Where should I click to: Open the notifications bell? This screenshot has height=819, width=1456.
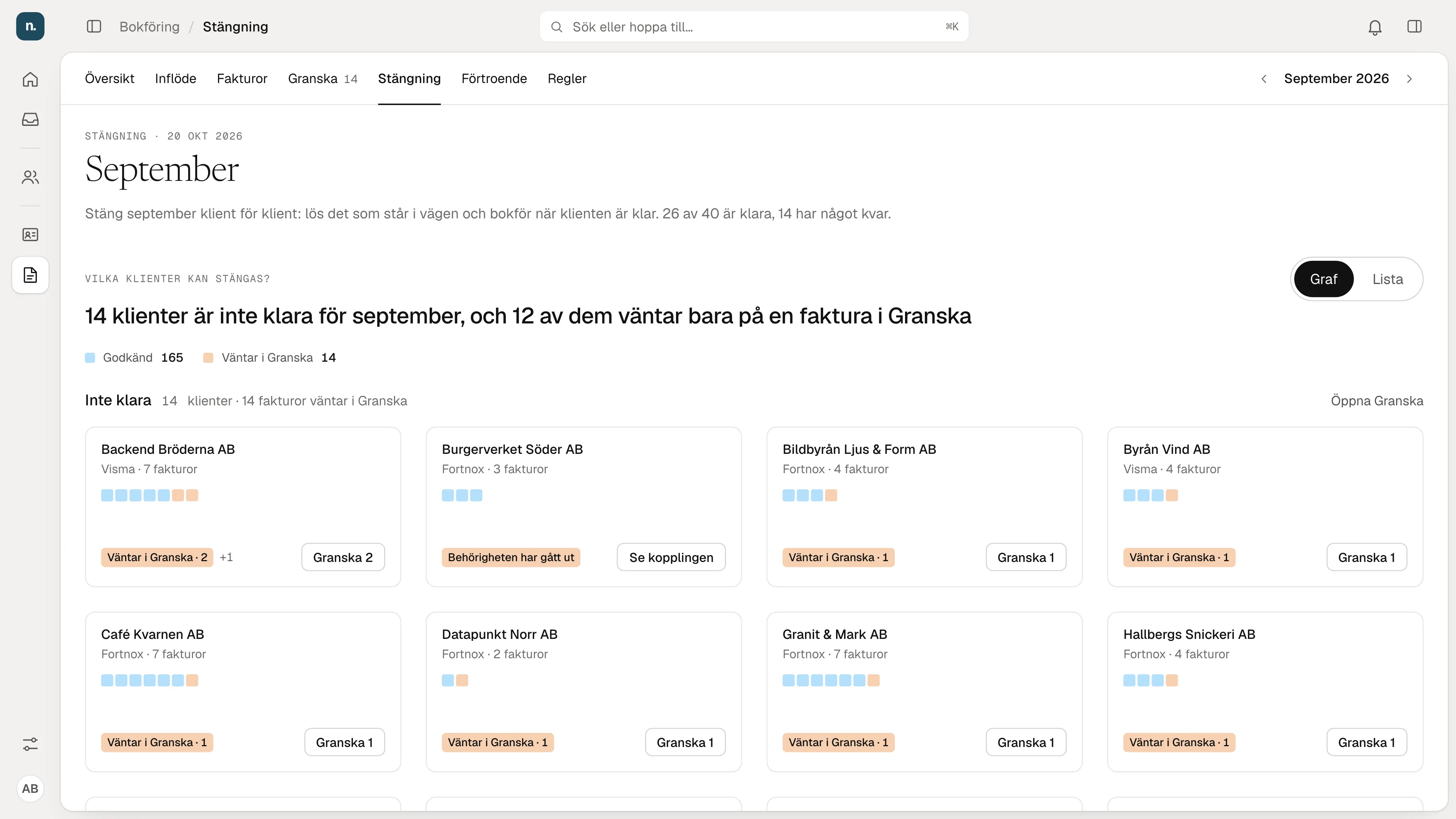[x=1374, y=27]
